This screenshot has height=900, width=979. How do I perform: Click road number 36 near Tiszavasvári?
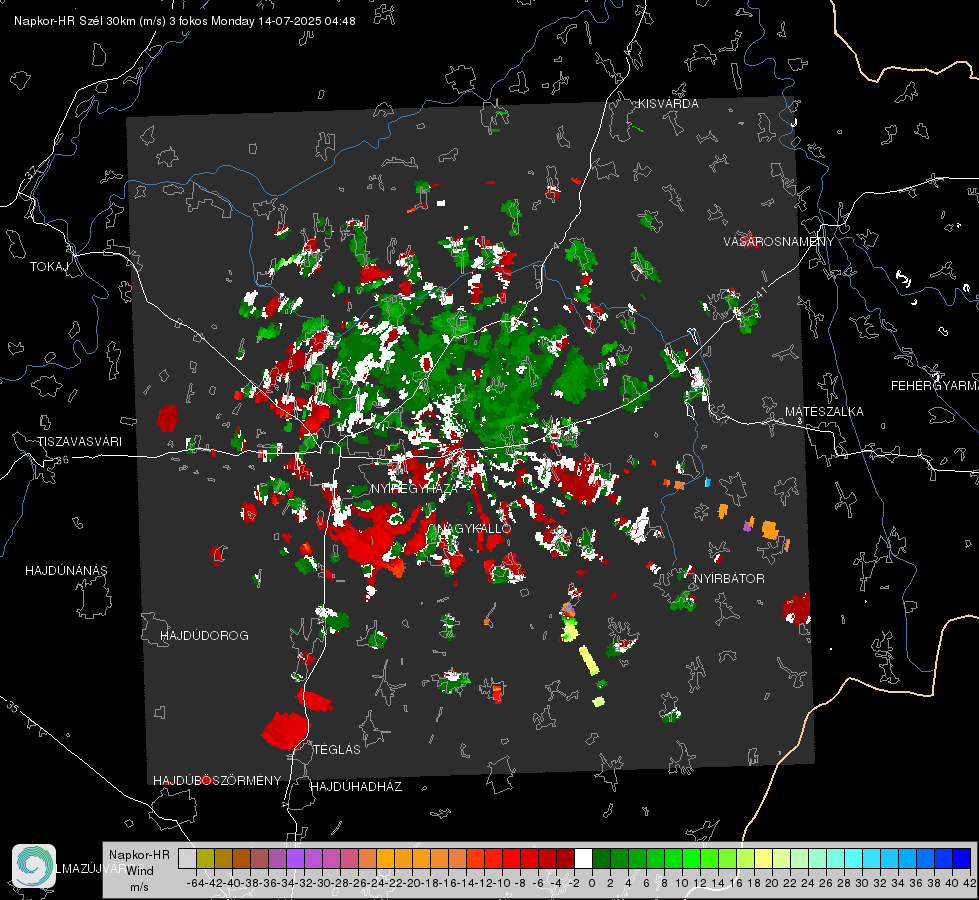pos(62,460)
